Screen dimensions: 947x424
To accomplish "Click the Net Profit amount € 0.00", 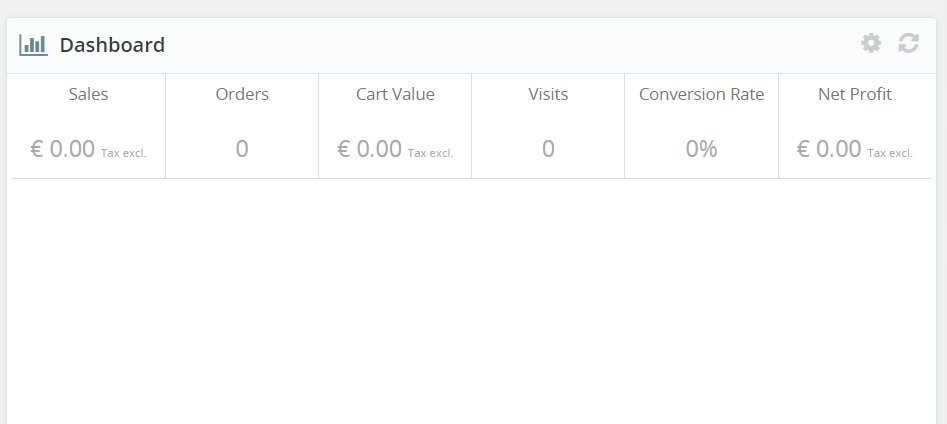I will click(x=828, y=149).
